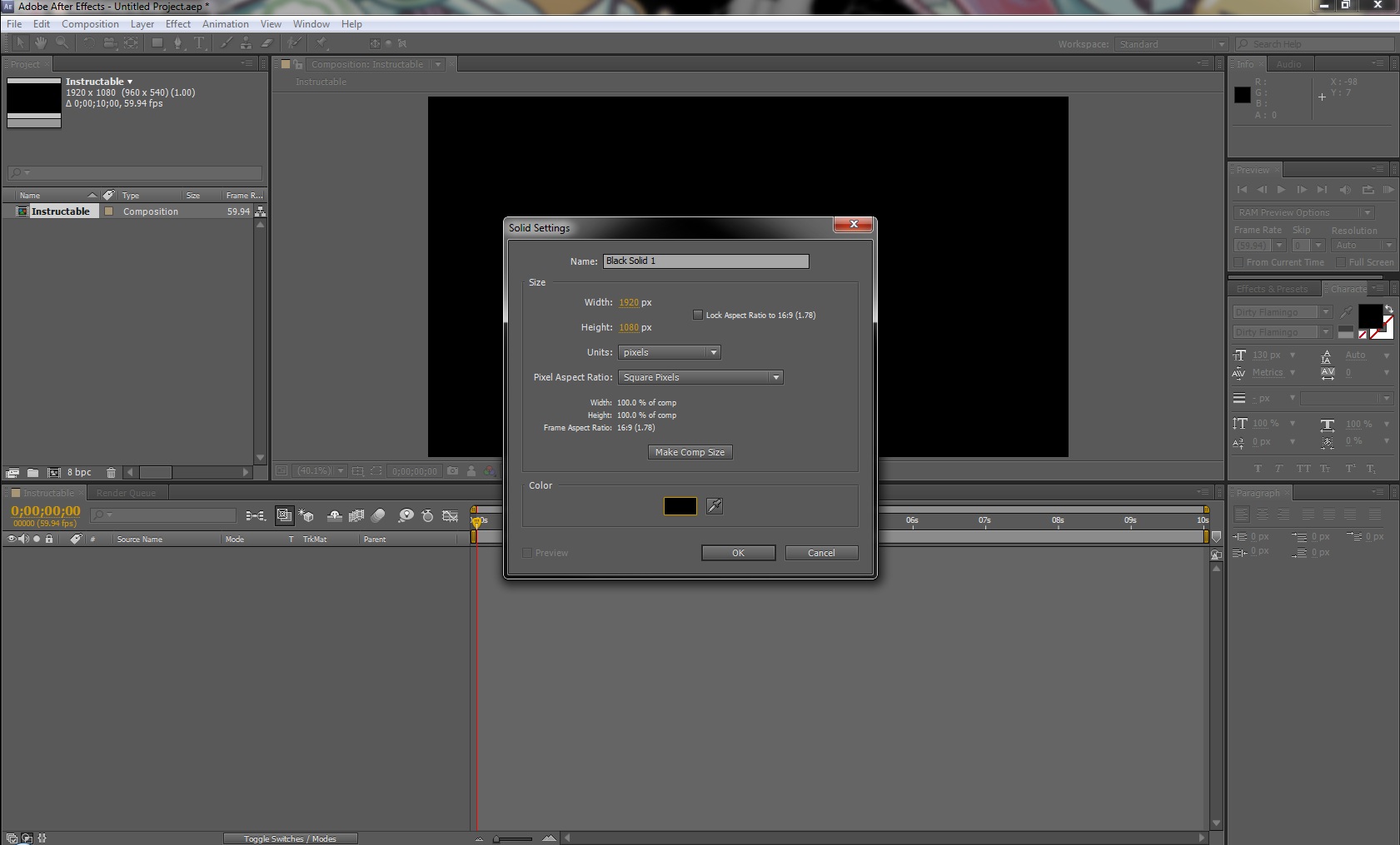1400x845 pixels.
Task: Open the Resolution Auto dropdown in Preview
Action: click(1363, 246)
